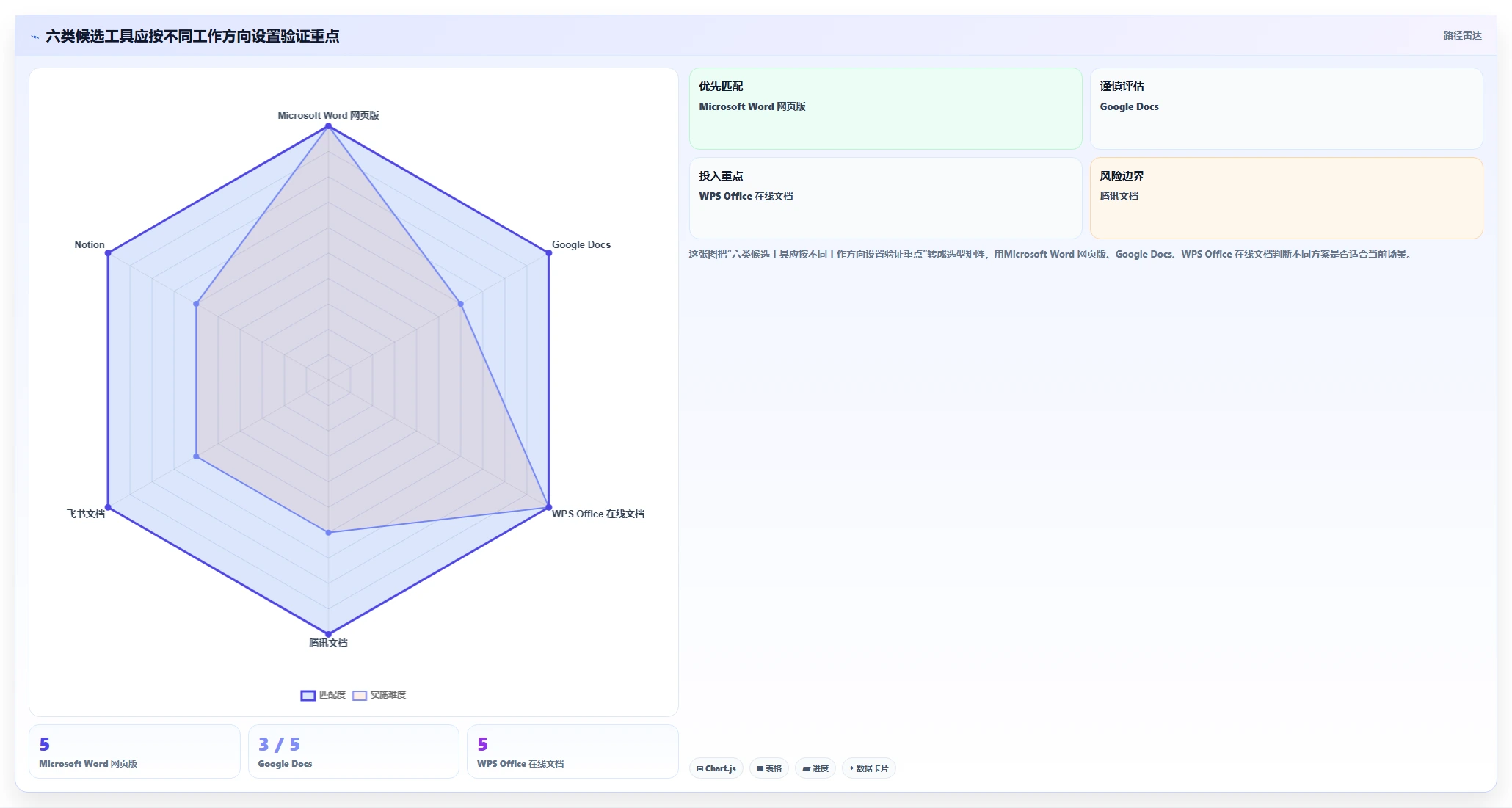Click the 实施难度 data point on 腾讯文档 axis
This screenshot has height=808, width=1512.
328,532
